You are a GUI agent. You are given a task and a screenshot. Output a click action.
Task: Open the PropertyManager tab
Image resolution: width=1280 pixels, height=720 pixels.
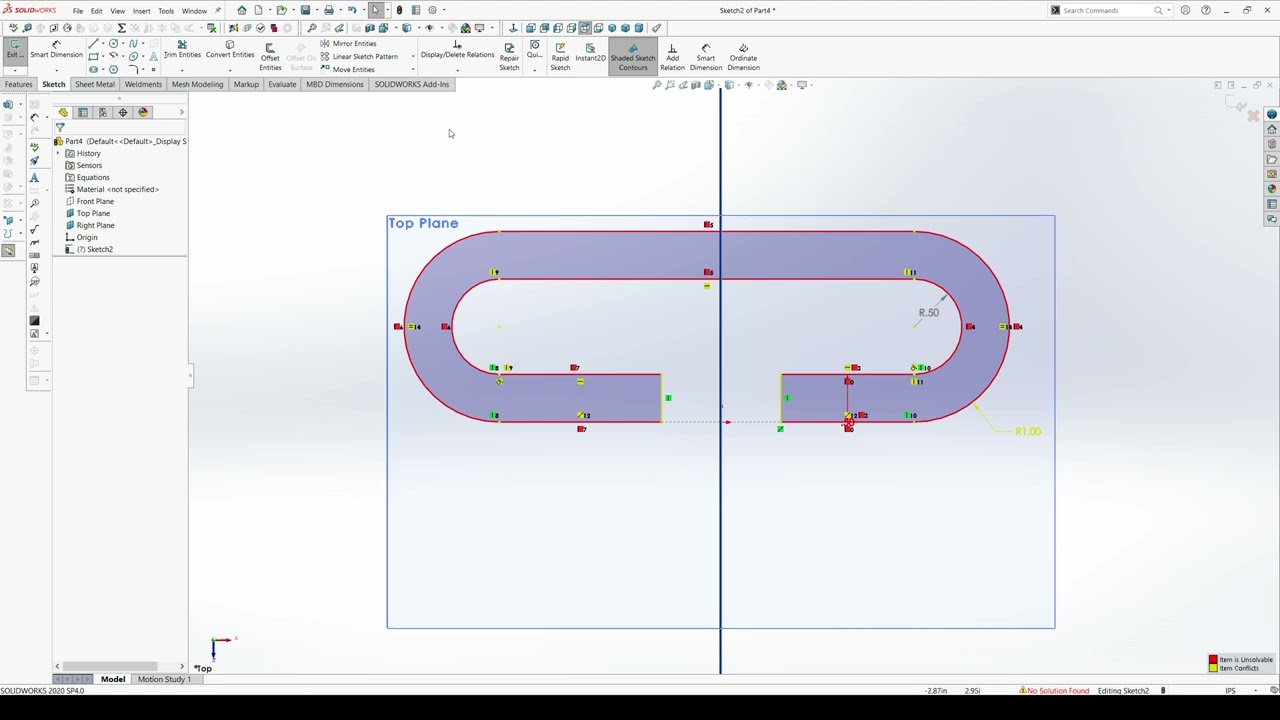83,112
